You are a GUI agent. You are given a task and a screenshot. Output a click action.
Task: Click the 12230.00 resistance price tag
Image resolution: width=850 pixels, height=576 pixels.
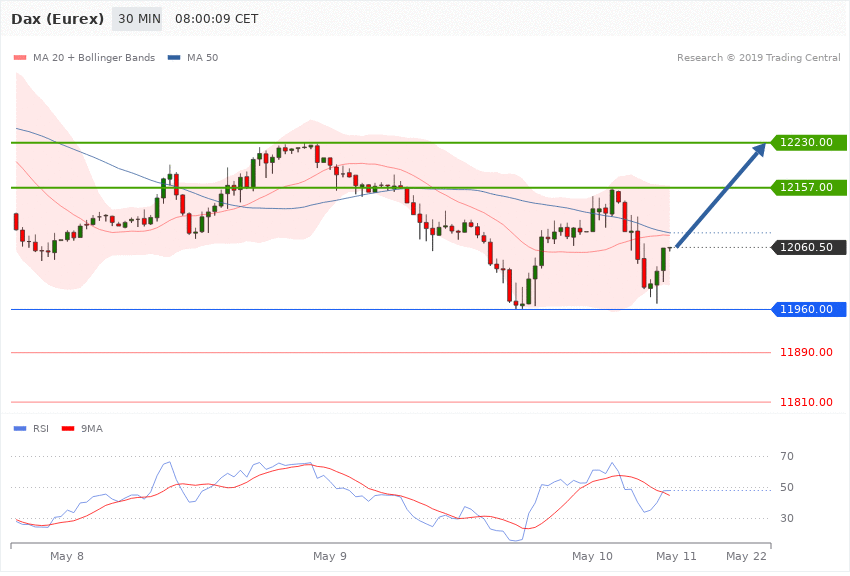808,143
